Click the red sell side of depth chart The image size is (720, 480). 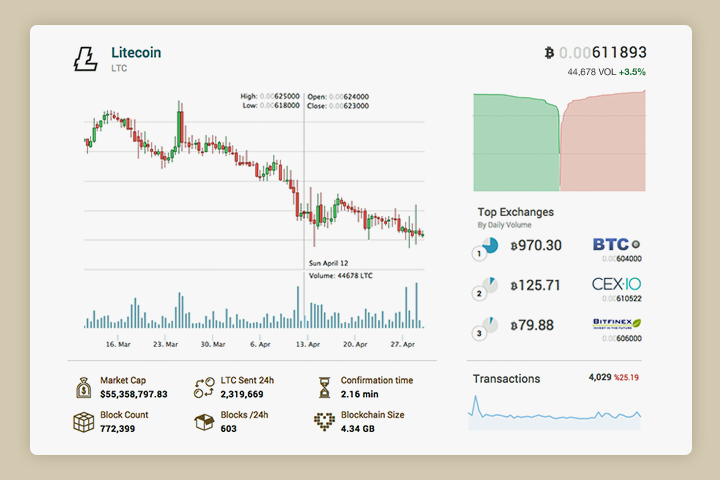pos(605,150)
